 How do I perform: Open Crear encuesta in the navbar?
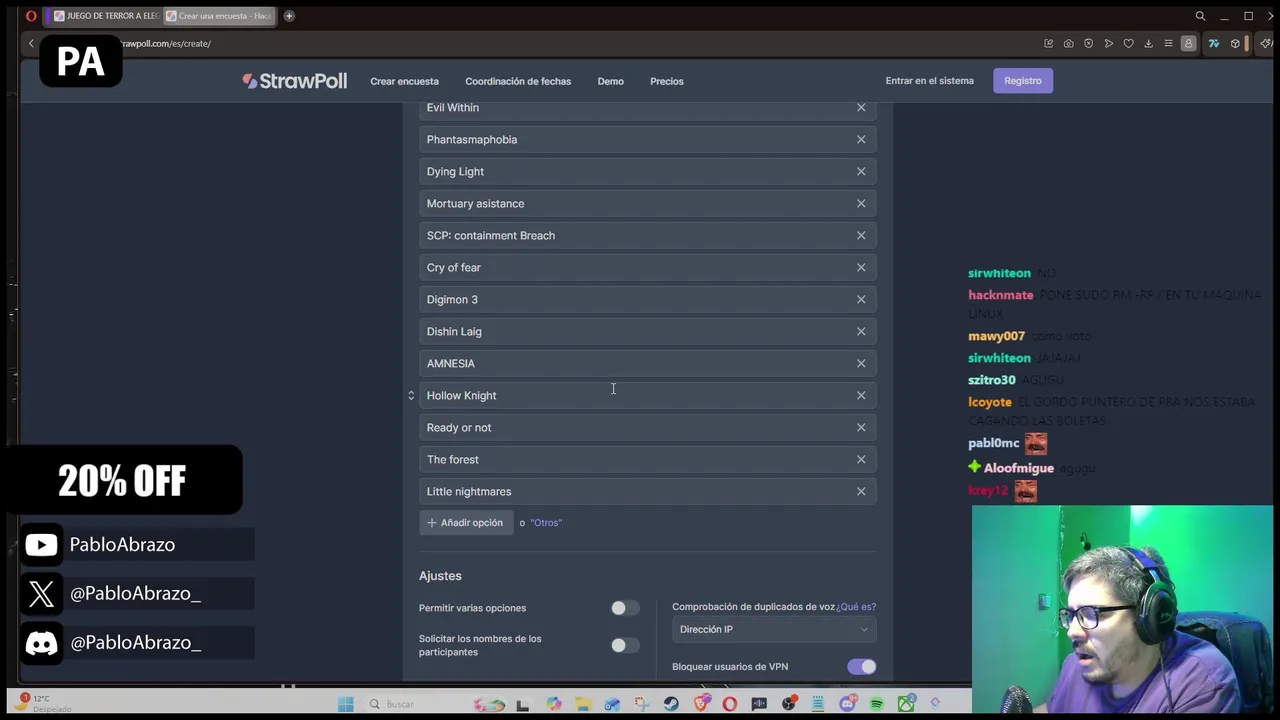(x=404, y=81)
